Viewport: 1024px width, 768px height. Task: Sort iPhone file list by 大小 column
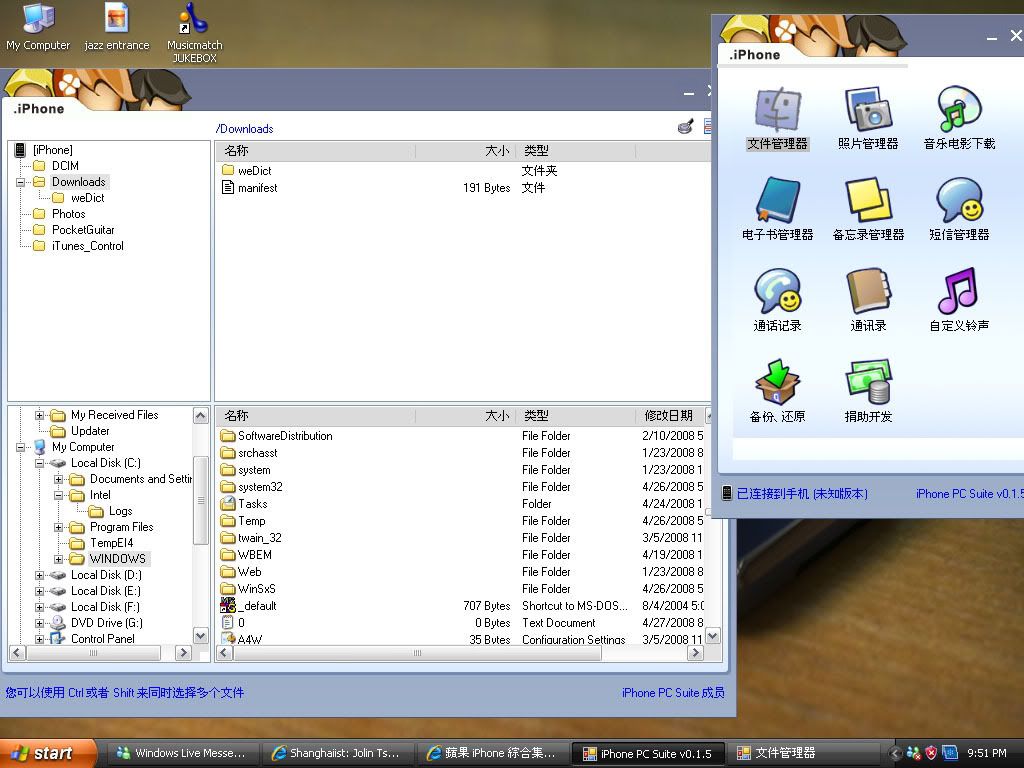[466, 151]
